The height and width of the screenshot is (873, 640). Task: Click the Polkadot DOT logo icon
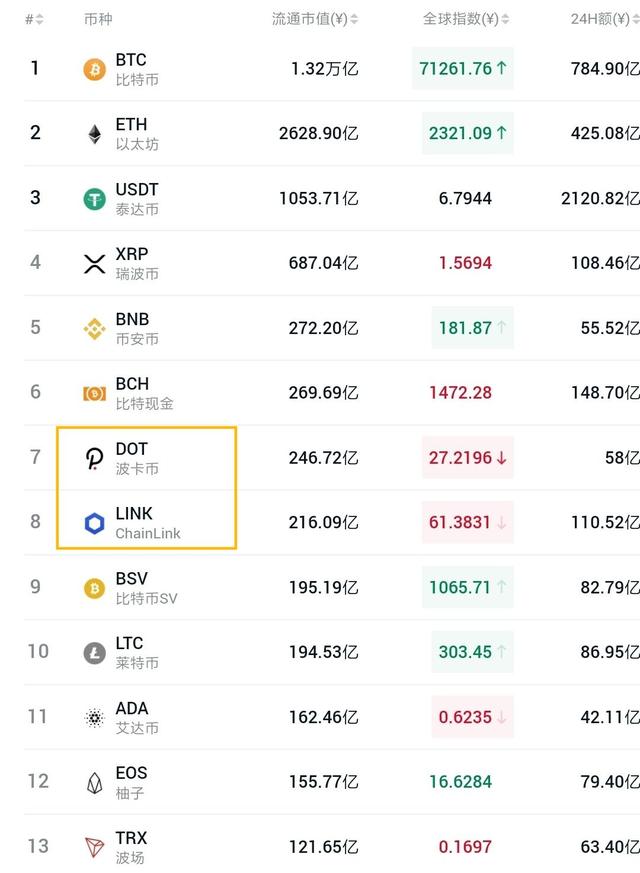tap(94, 458)
